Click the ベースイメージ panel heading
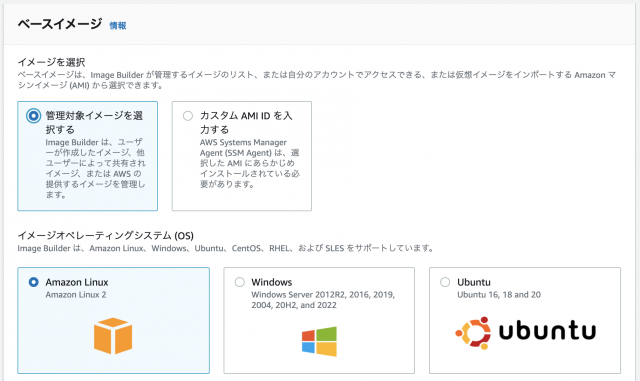The width and height of the screenshot is (640, 381). click(60, 24)
